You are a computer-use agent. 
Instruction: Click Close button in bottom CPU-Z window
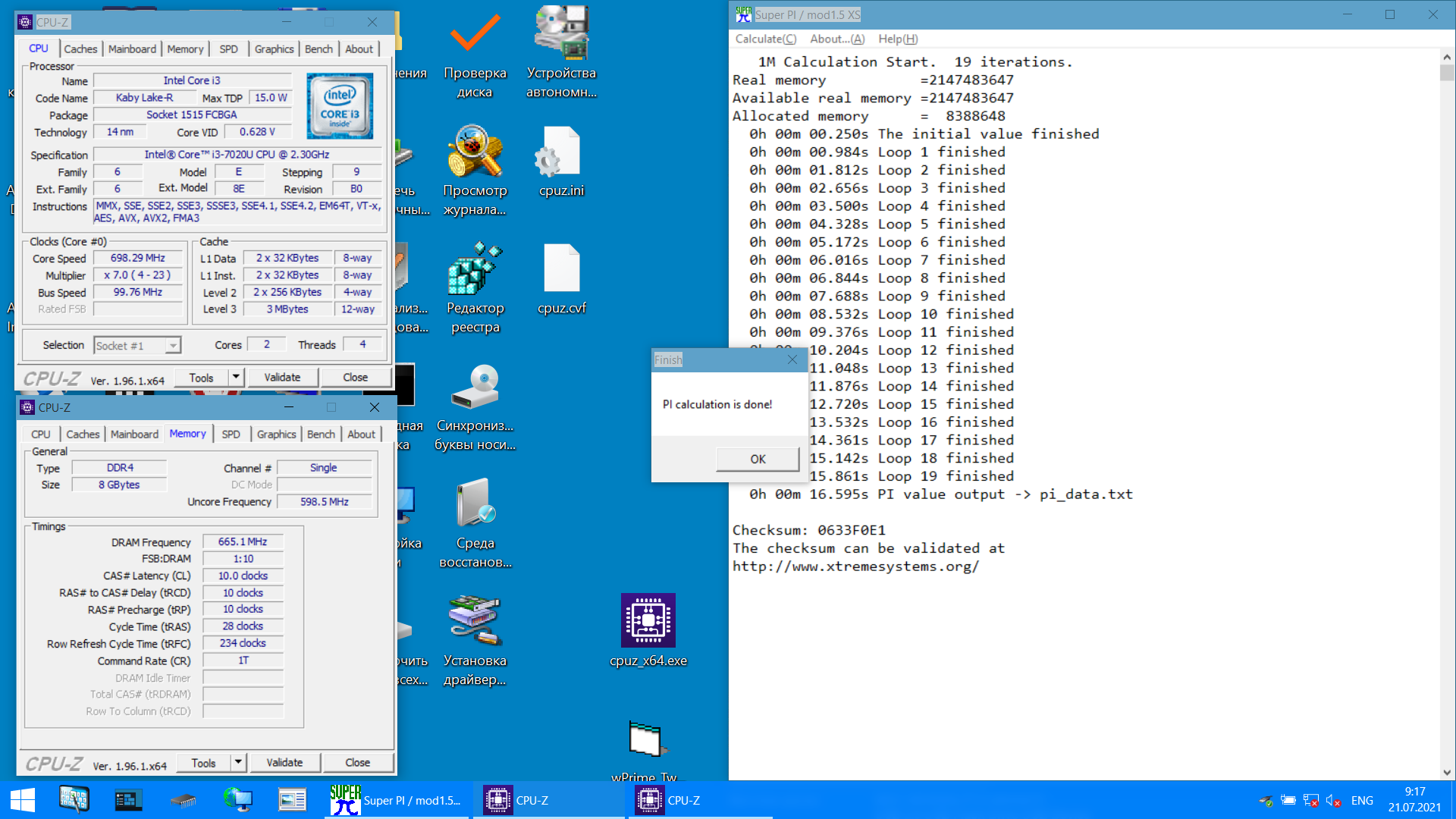pos(357,762)
